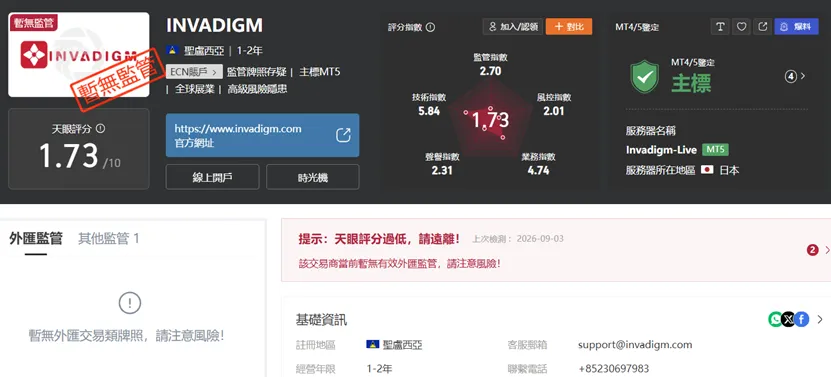
Task: Click the green MT4/5 shield icon
Action: (x=644, y=77)
